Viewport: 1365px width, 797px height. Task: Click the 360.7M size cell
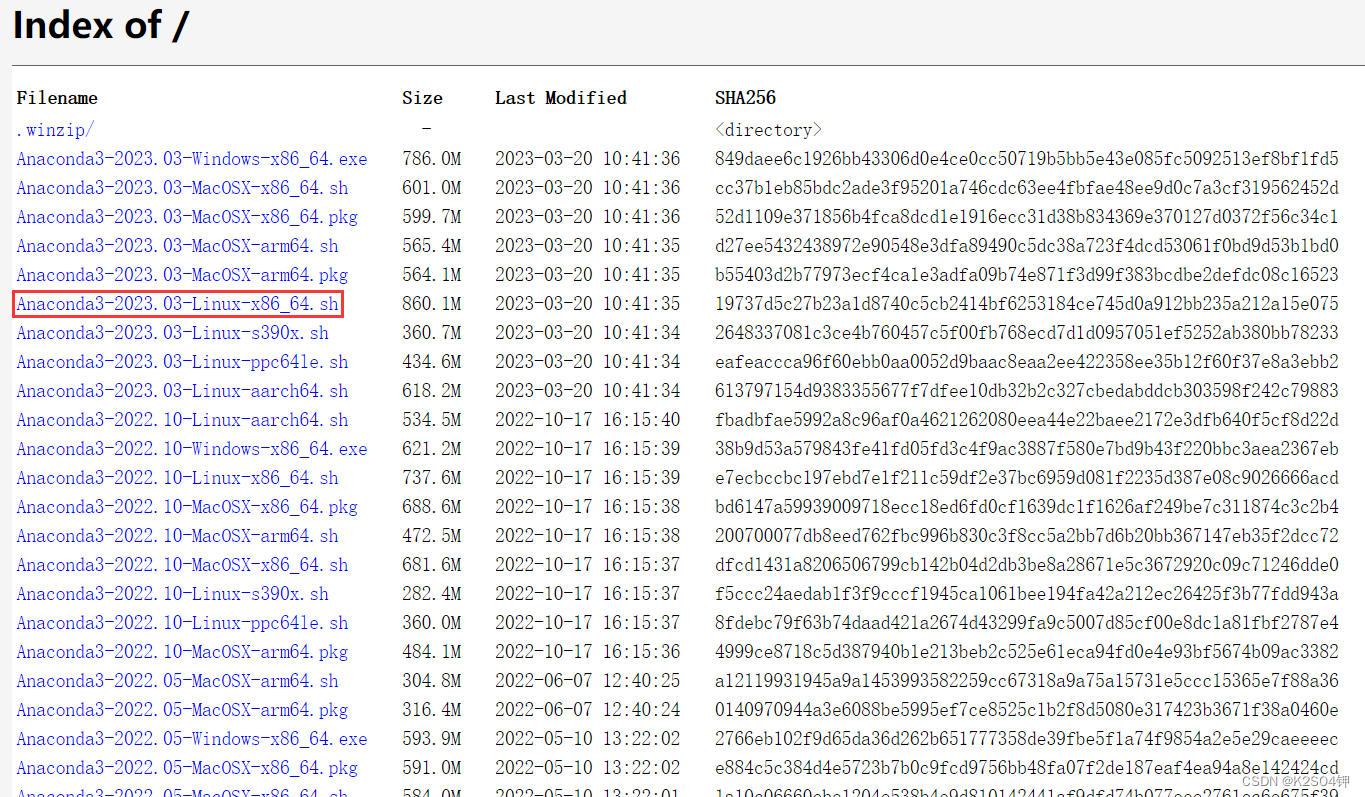pyautogui.click(x=431, y=333)
